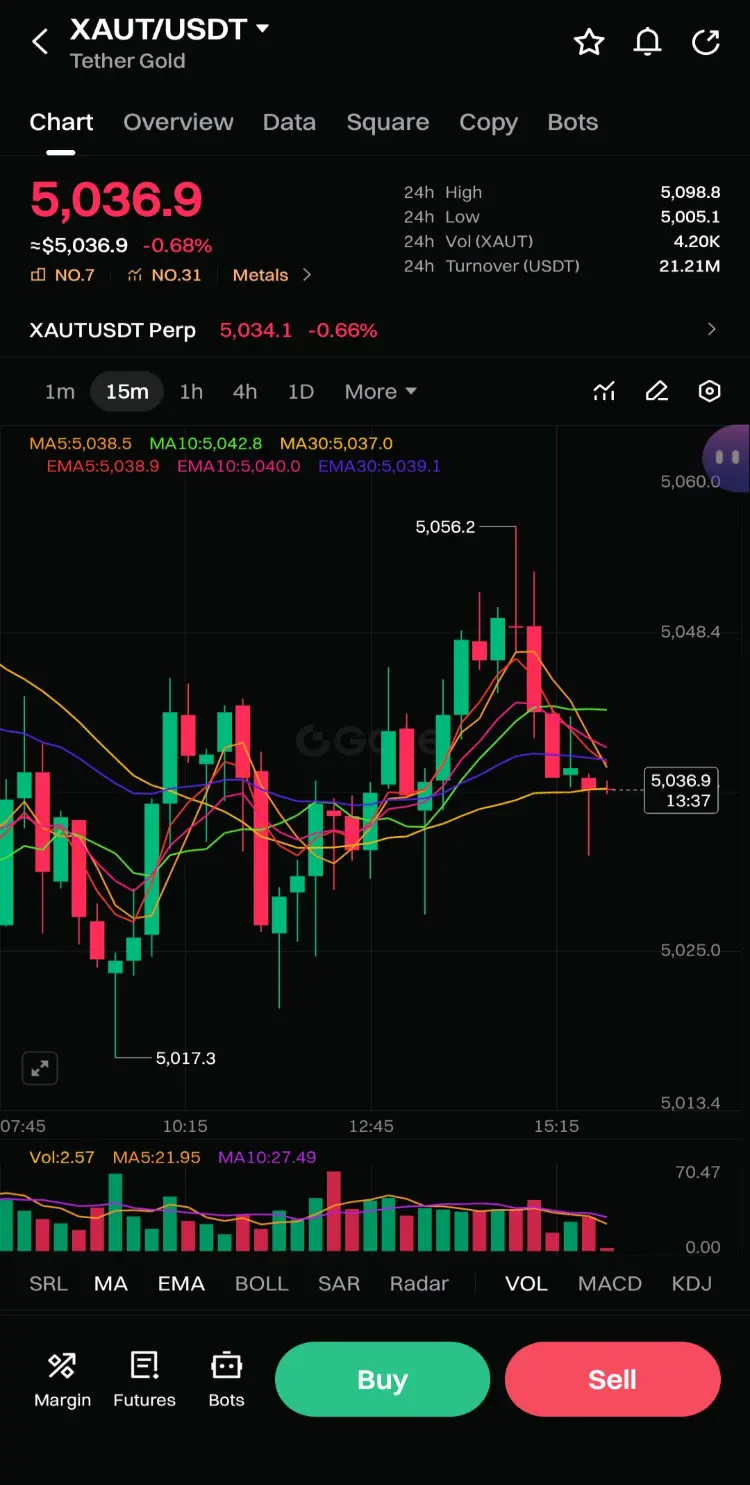Click the perp price 5,034.1

click(x=256, y=330)
